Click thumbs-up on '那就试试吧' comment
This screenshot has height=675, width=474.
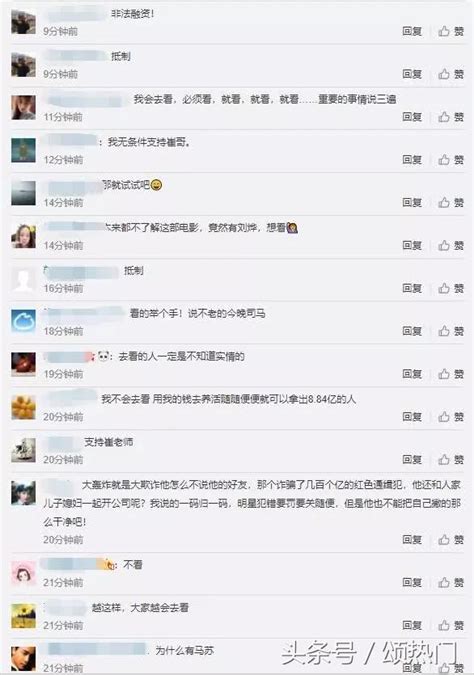click(451, 202)
